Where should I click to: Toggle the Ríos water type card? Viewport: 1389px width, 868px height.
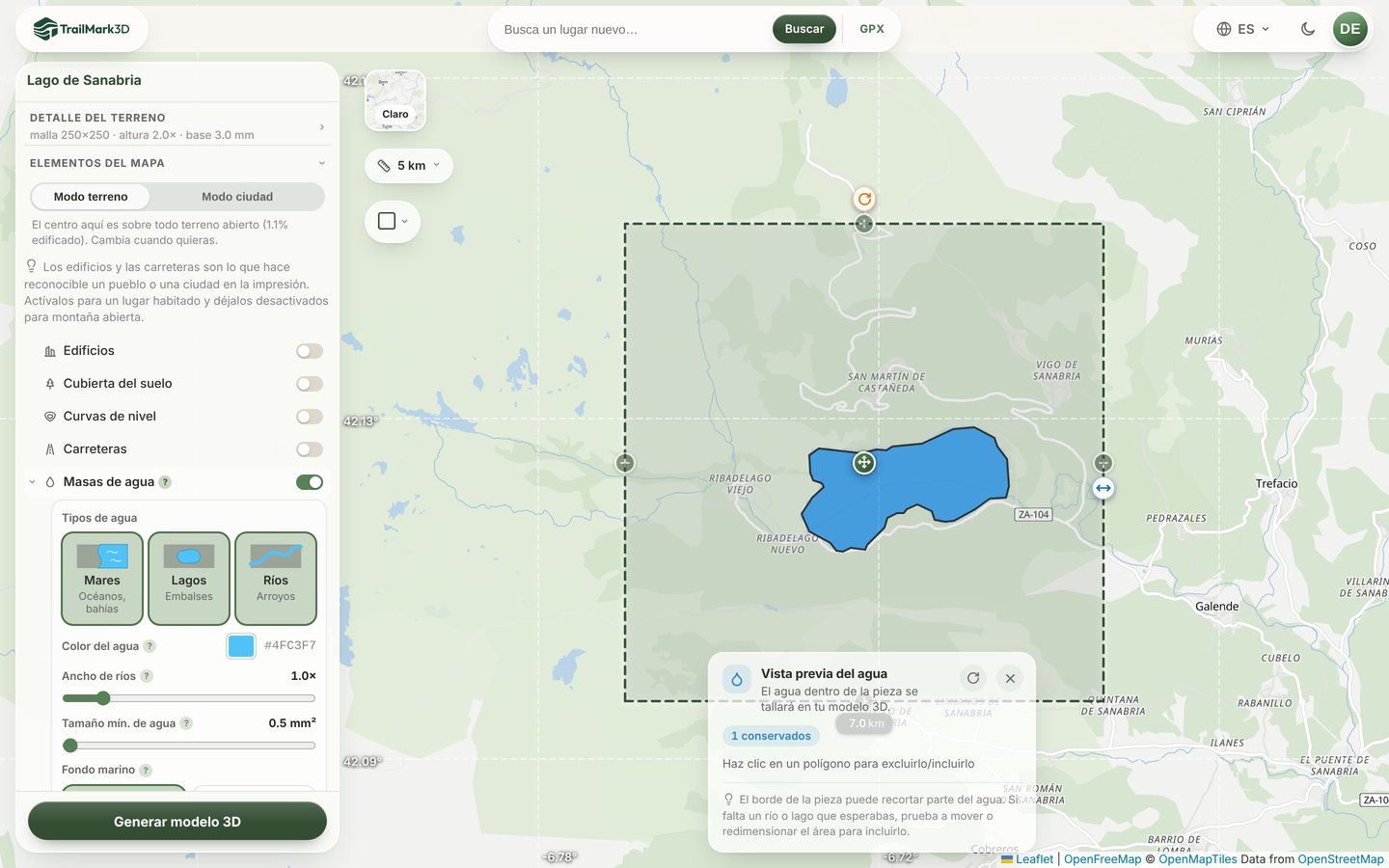[x=276, y=579]
